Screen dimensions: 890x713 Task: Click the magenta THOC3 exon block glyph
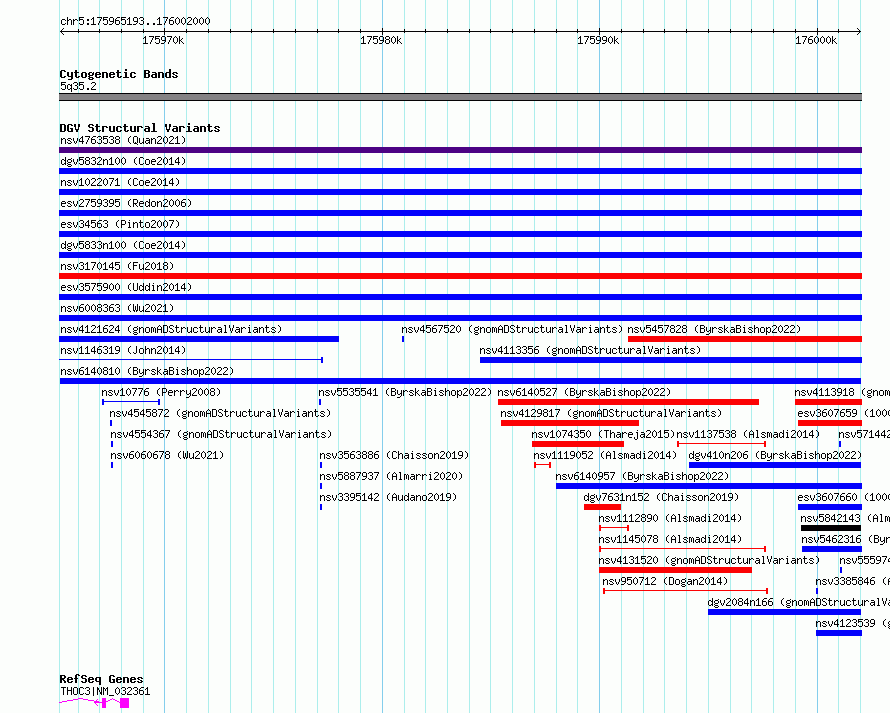124,703
